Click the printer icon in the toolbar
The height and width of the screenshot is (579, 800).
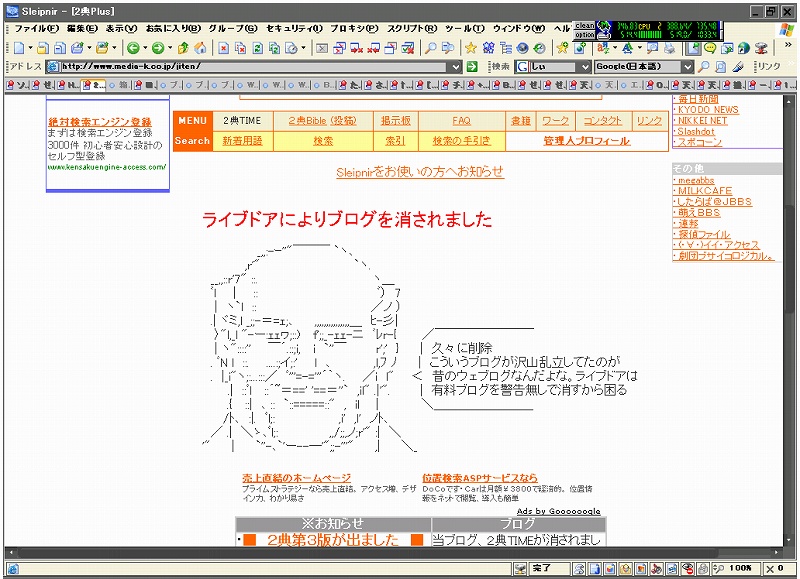tap(670, 48)
